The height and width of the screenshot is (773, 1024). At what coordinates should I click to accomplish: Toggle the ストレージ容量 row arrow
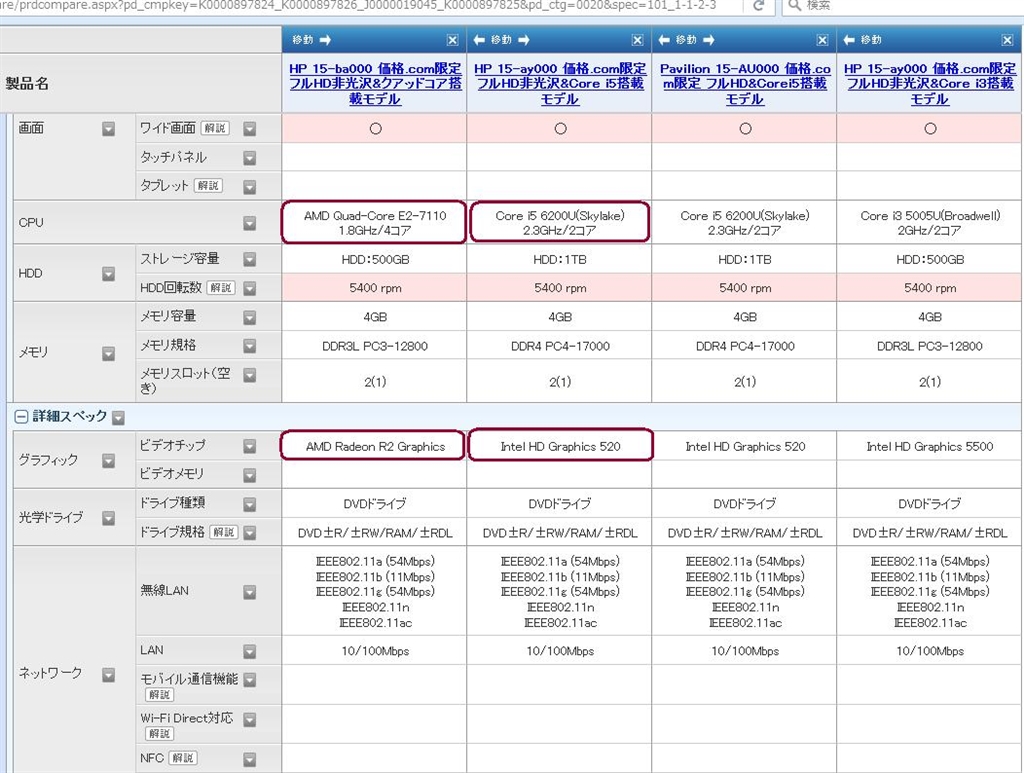click(x=249, y=259)
